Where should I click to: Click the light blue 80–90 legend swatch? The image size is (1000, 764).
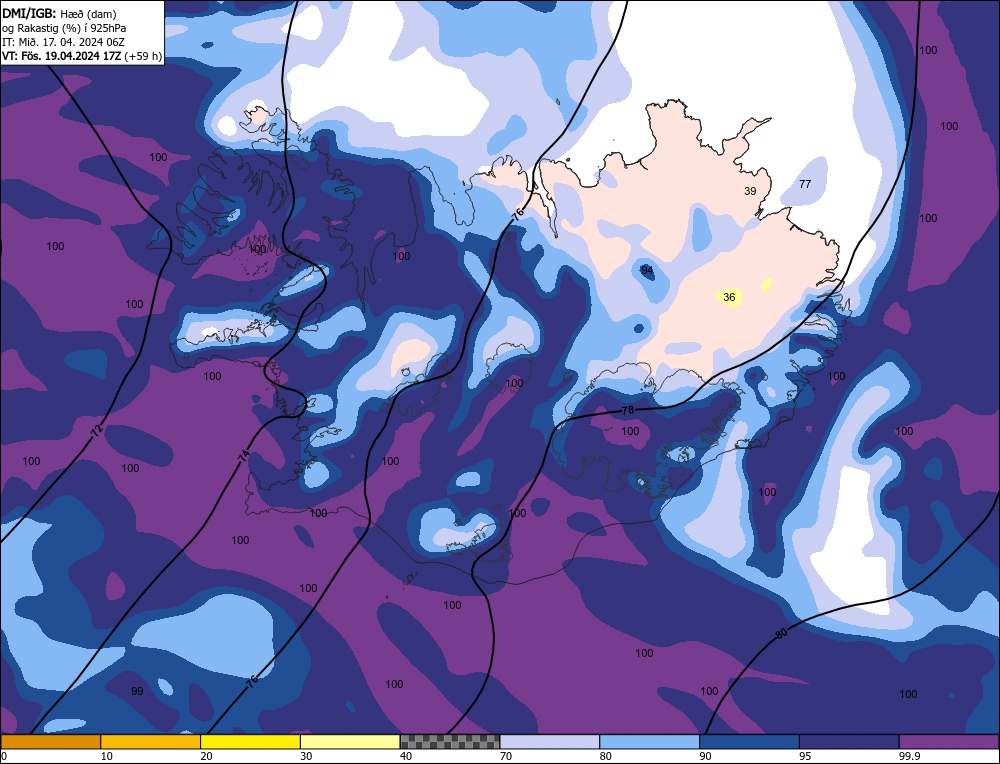click(649, 741)
